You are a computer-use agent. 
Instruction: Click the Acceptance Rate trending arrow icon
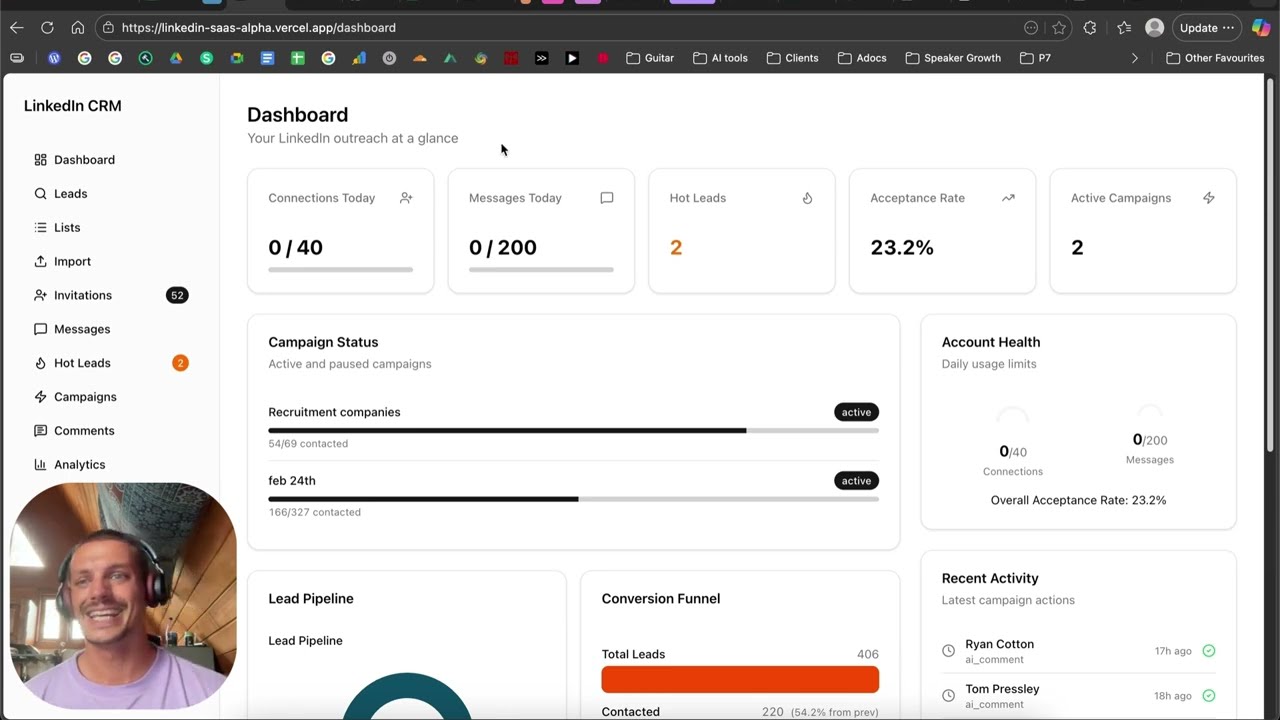(1008, 198)
